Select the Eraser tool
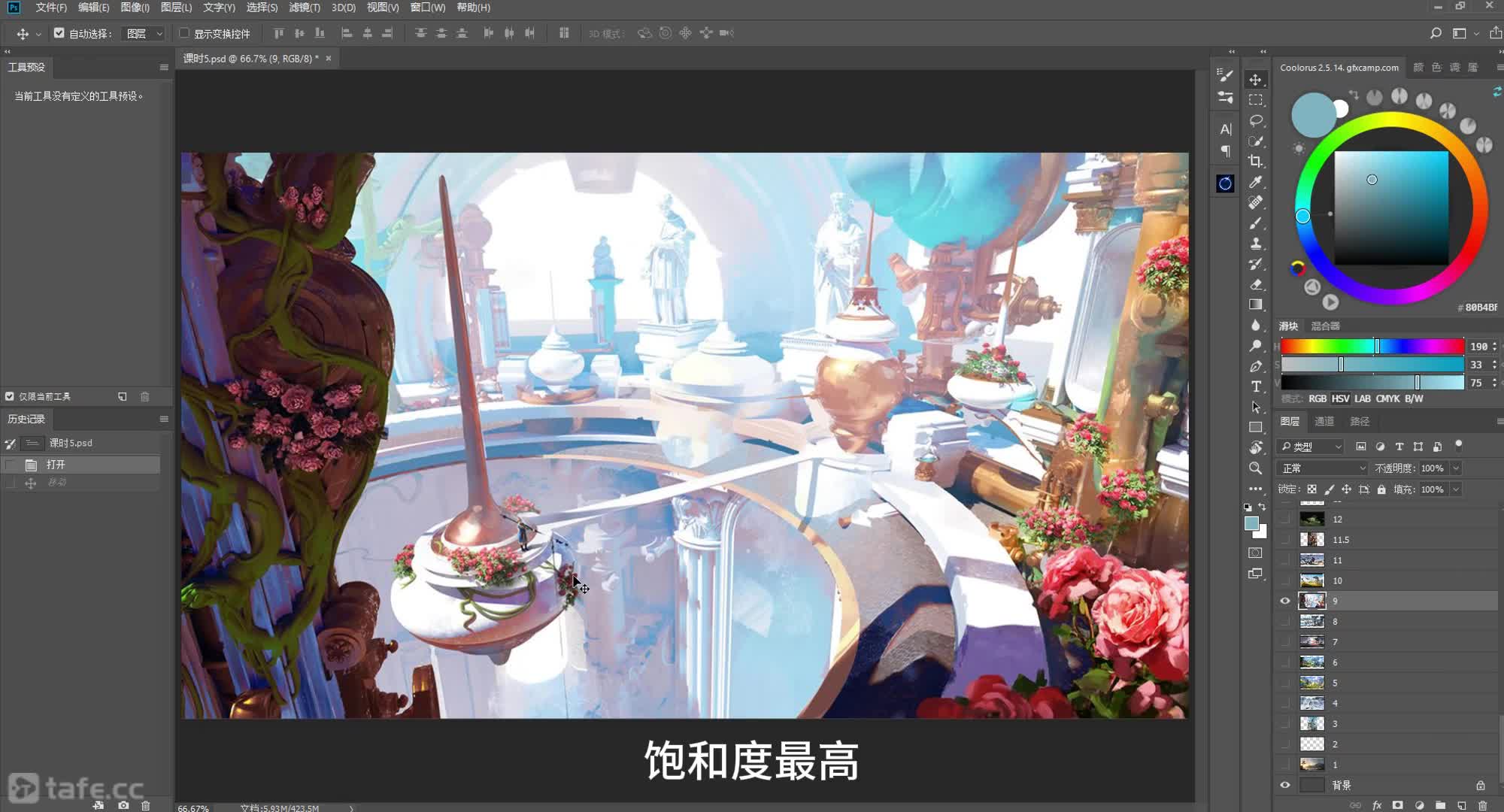This screenshot has height=812, width=1504. tap(1255, 284)
